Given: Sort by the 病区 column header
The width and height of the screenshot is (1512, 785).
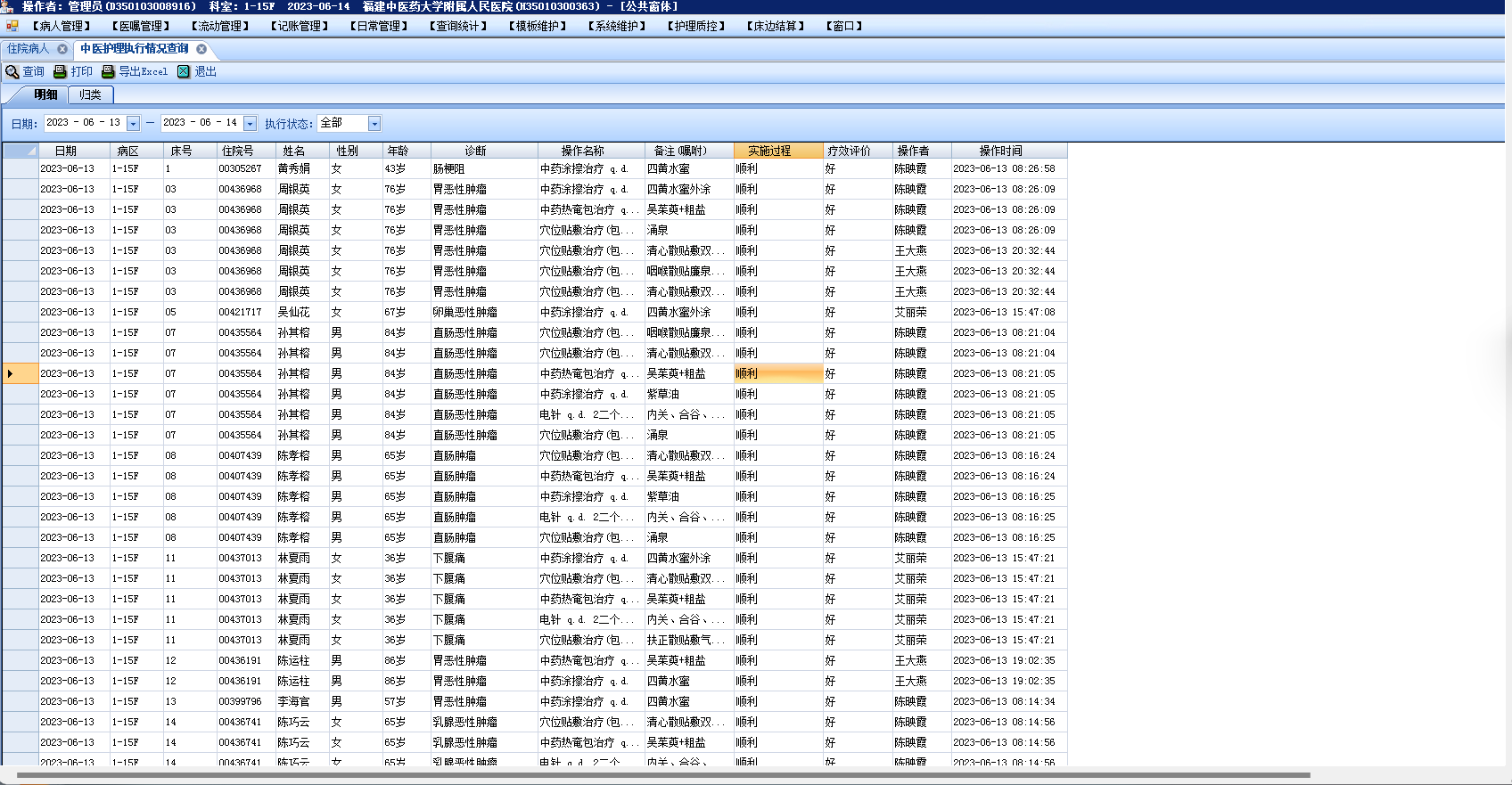Looking at the screenshot, I should coord(136,151).
